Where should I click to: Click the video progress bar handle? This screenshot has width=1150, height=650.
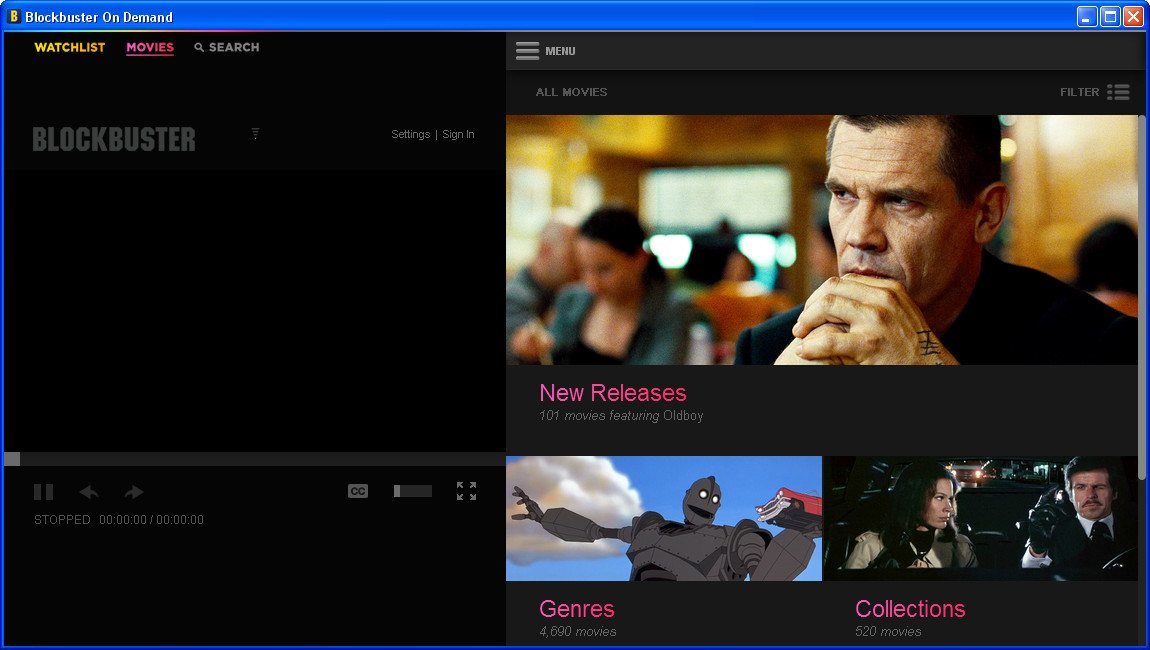coord(12,459)
